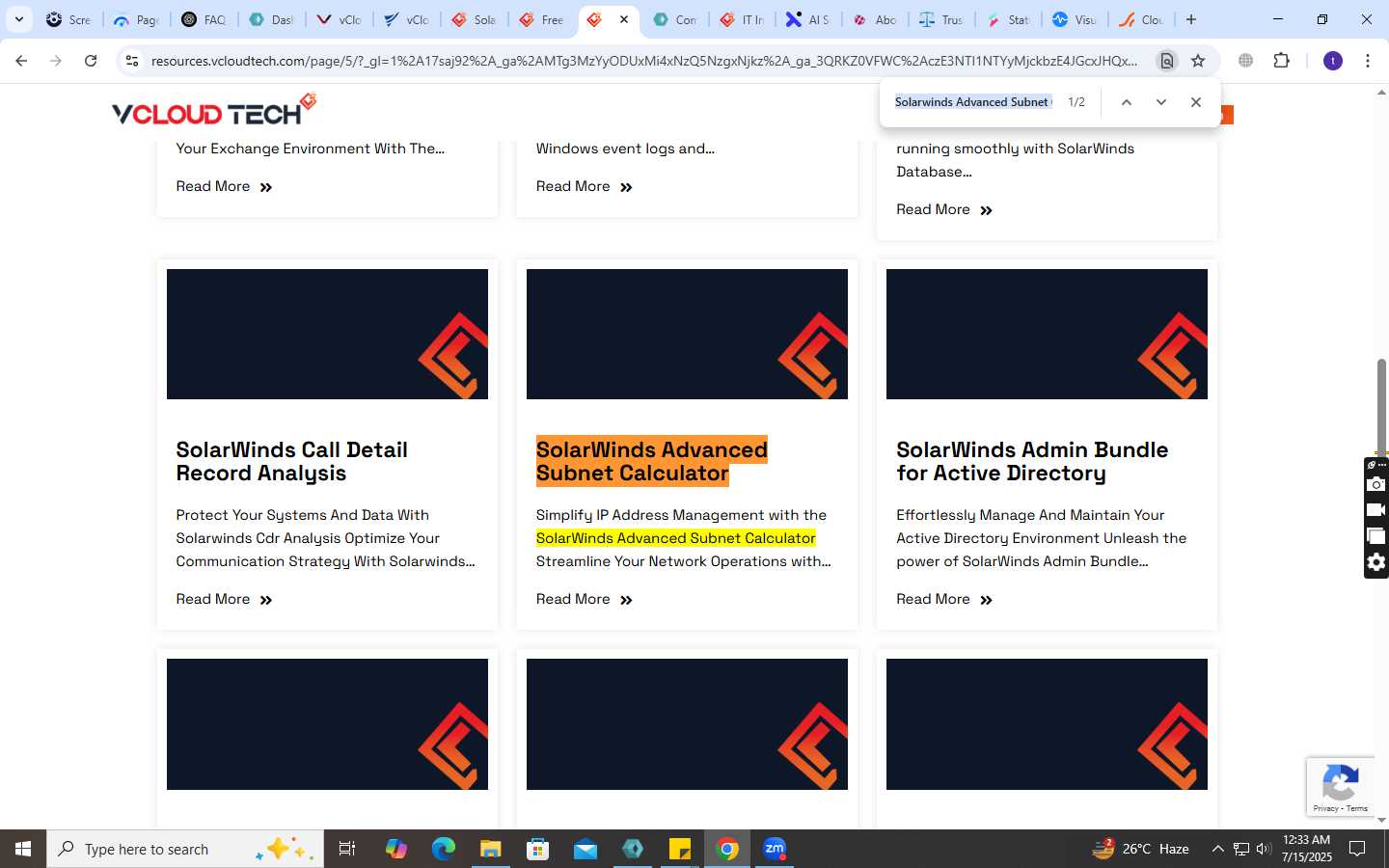This screenshot has width=1389, height=868.
Task: Click thumbnail of Admin Bundle card
Action: (1047, 334)
